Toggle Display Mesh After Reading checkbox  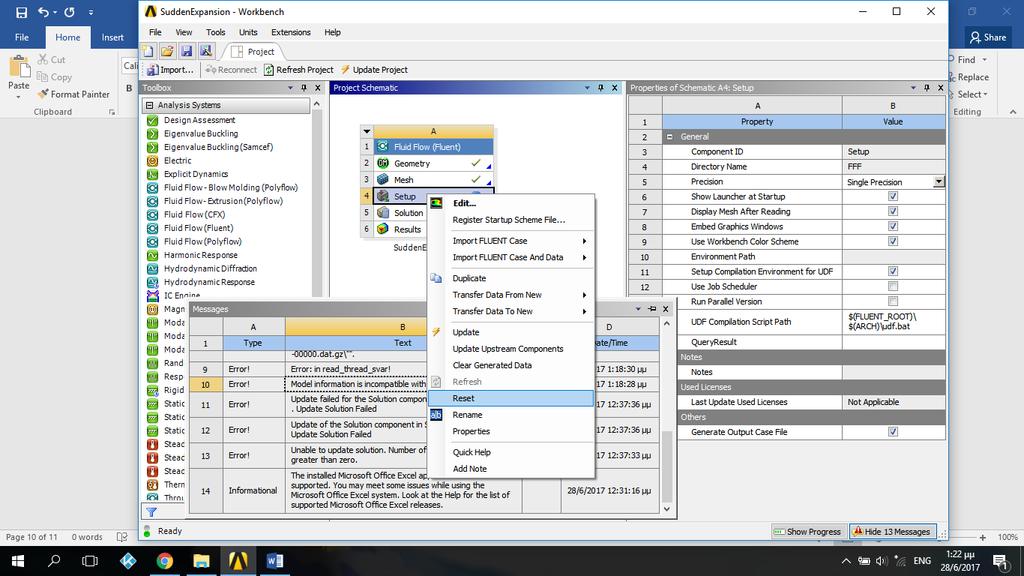tap(893, 212)
